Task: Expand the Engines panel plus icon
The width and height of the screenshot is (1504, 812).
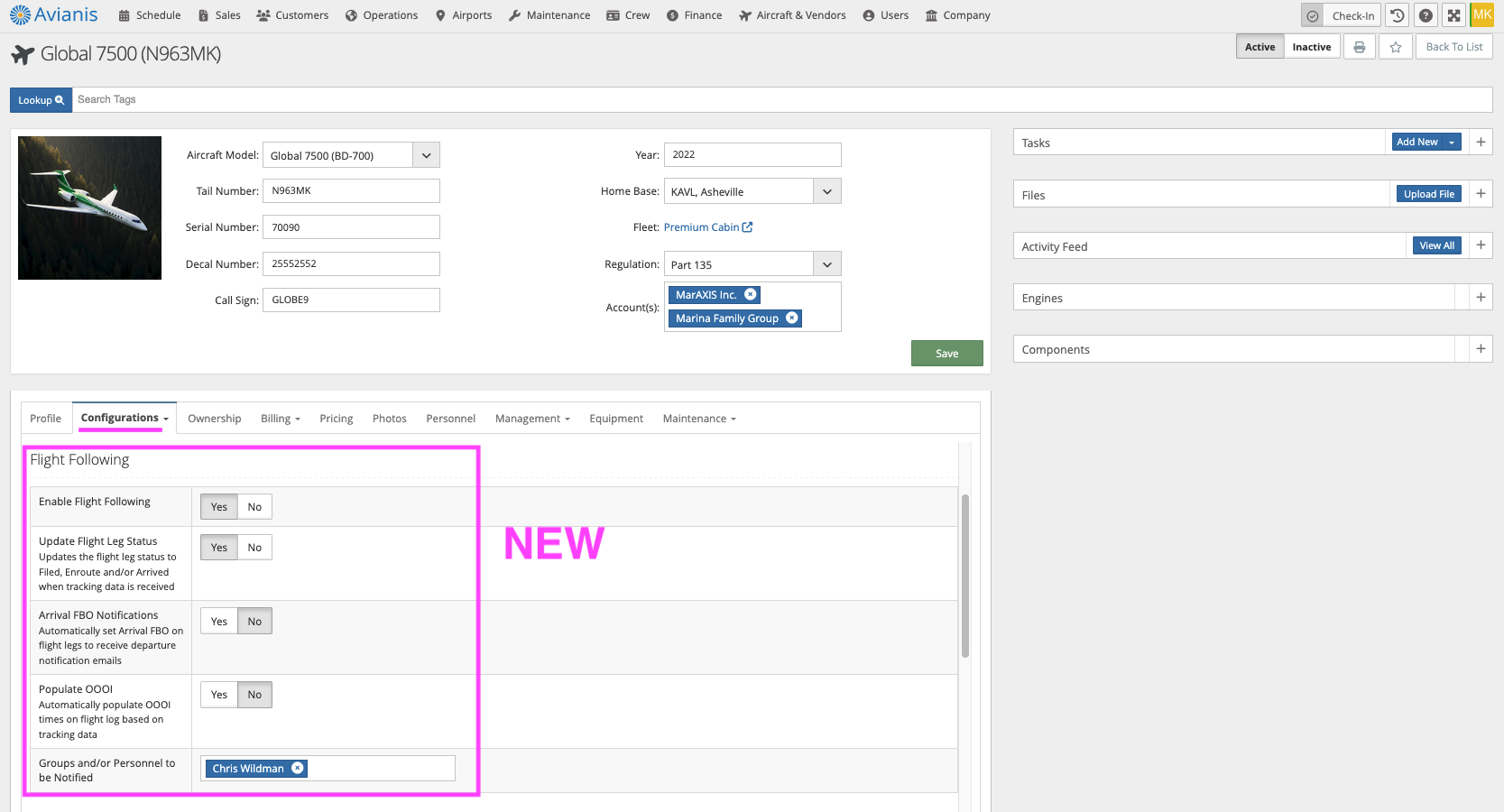Action: coord(1481,297)
